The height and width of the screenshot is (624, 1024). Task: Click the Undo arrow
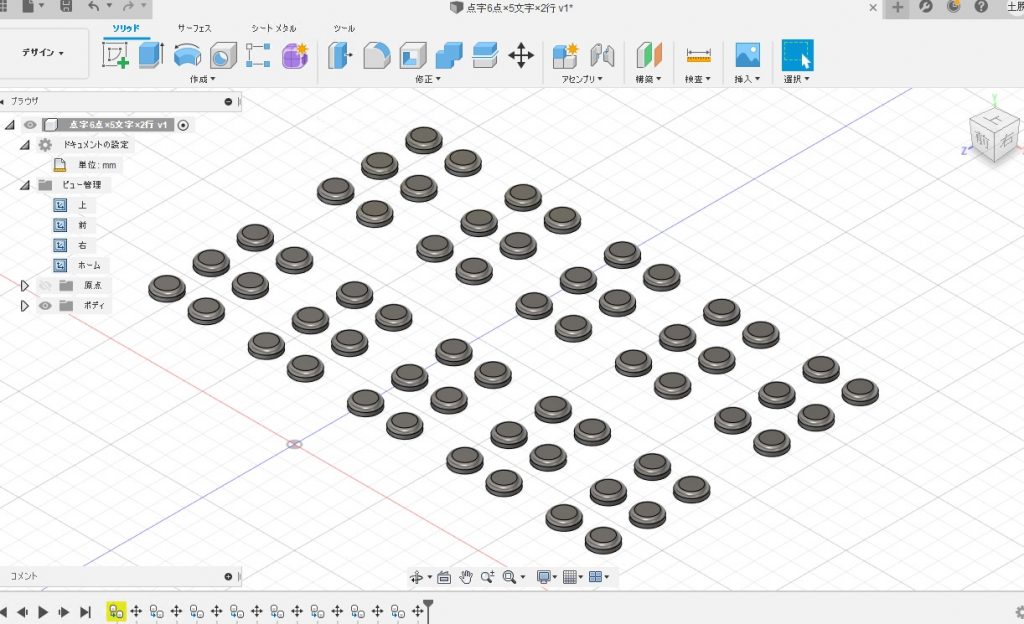point(94,7)
